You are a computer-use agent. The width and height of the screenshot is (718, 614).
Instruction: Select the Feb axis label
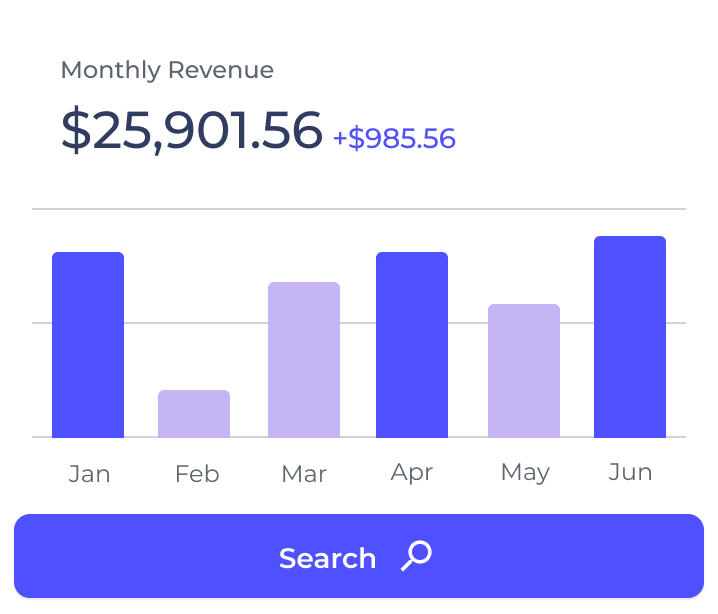tap(196, 473)
